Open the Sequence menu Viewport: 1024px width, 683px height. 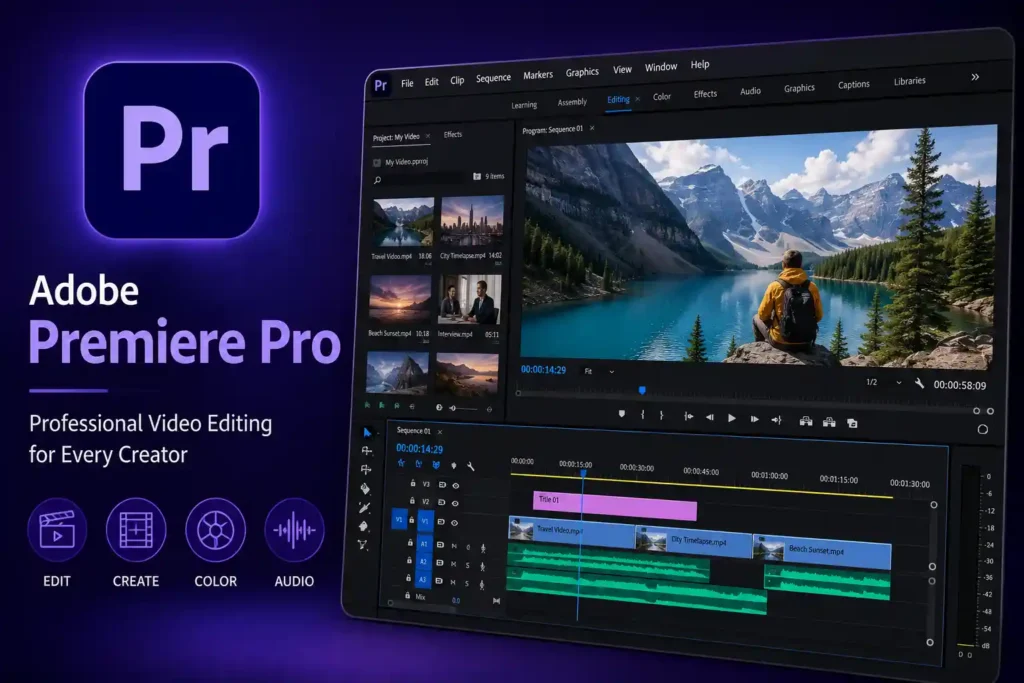(x=493, y=78)
